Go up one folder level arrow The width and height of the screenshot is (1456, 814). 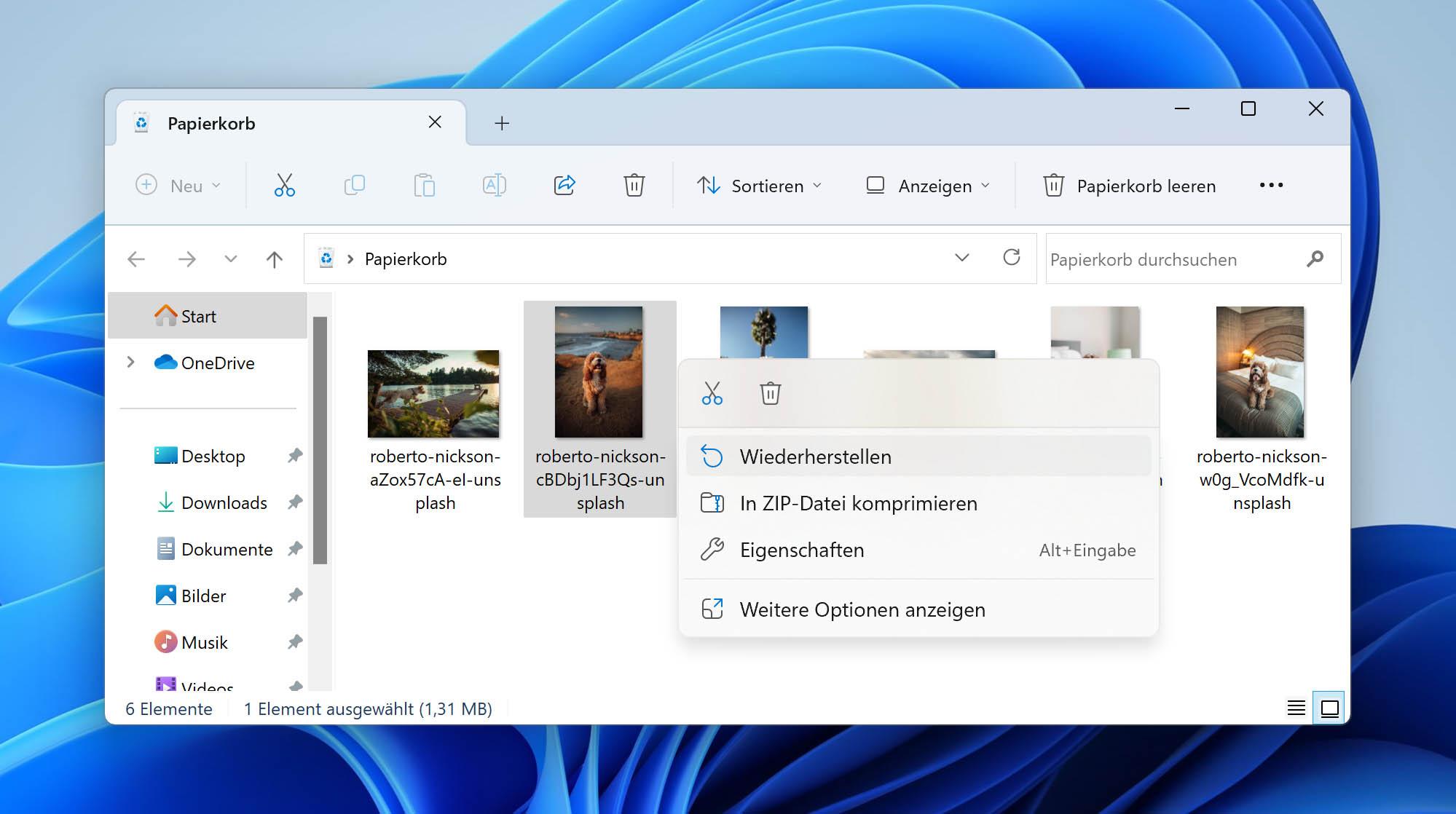275,259
